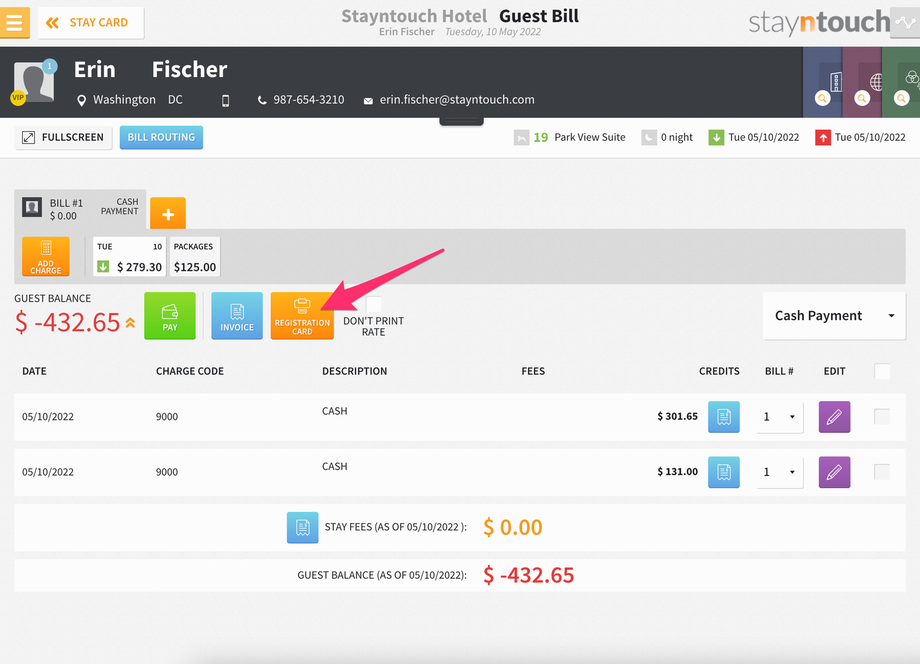This screenshot has height=664, width=920.
Task: Search travel agent magnifier icon
Action: pyautogui.click(x=861, y=99)
